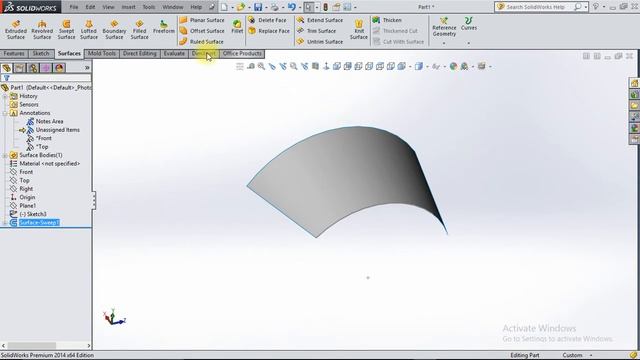Click the feature tree filter field

[x=46, y=78]
